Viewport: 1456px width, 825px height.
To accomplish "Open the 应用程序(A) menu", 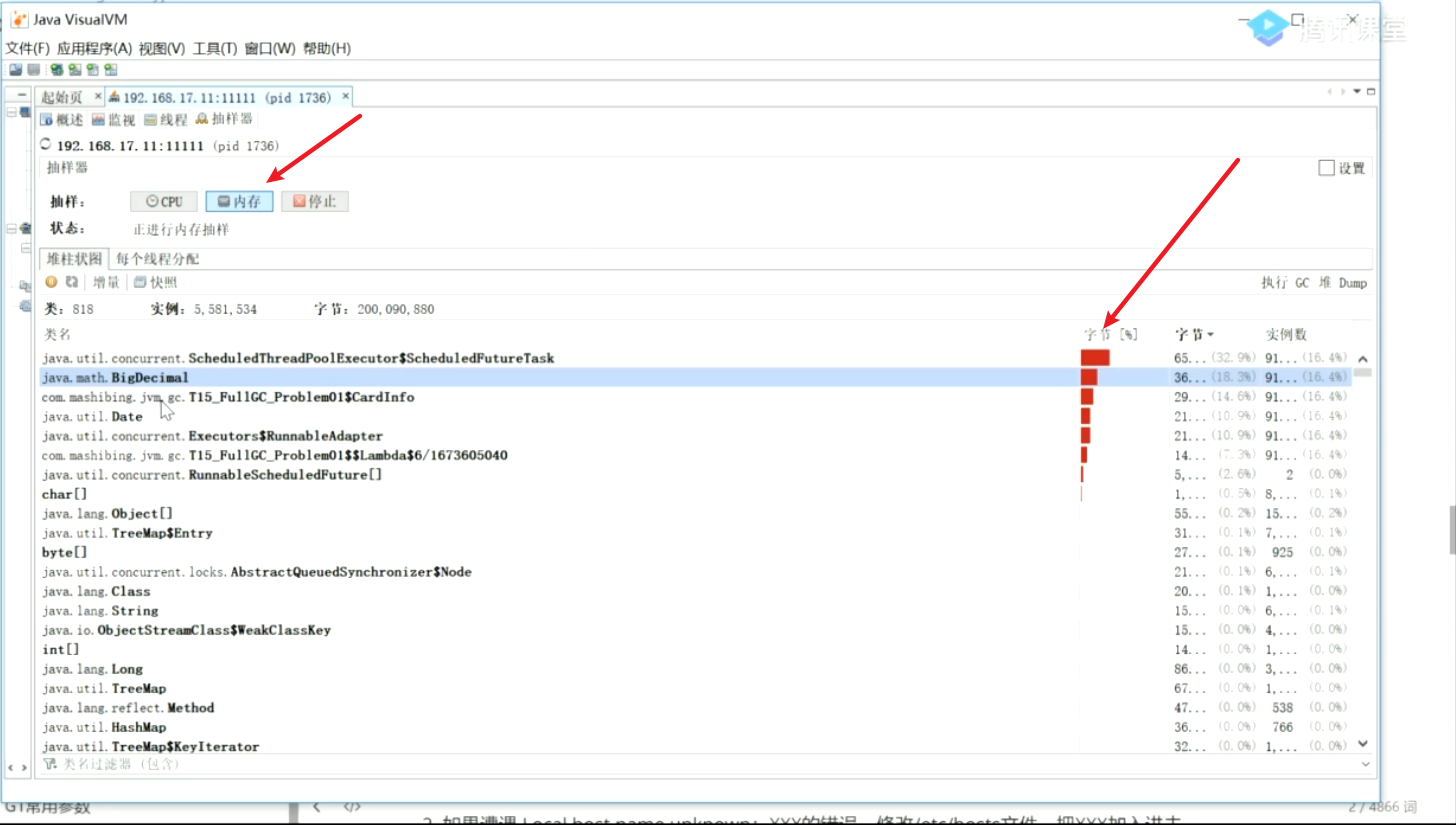I will tap(94, 48).
